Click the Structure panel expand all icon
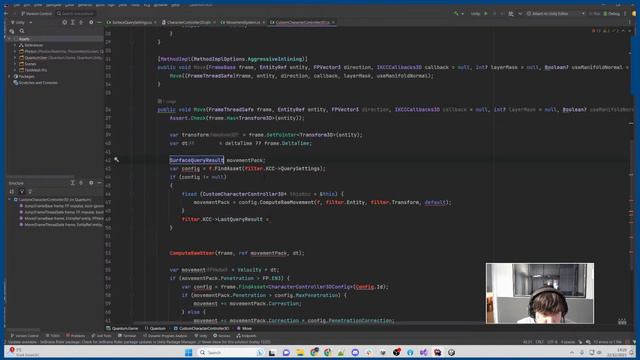This screenshot has width=640, height=360. click(x=73, y=183)
